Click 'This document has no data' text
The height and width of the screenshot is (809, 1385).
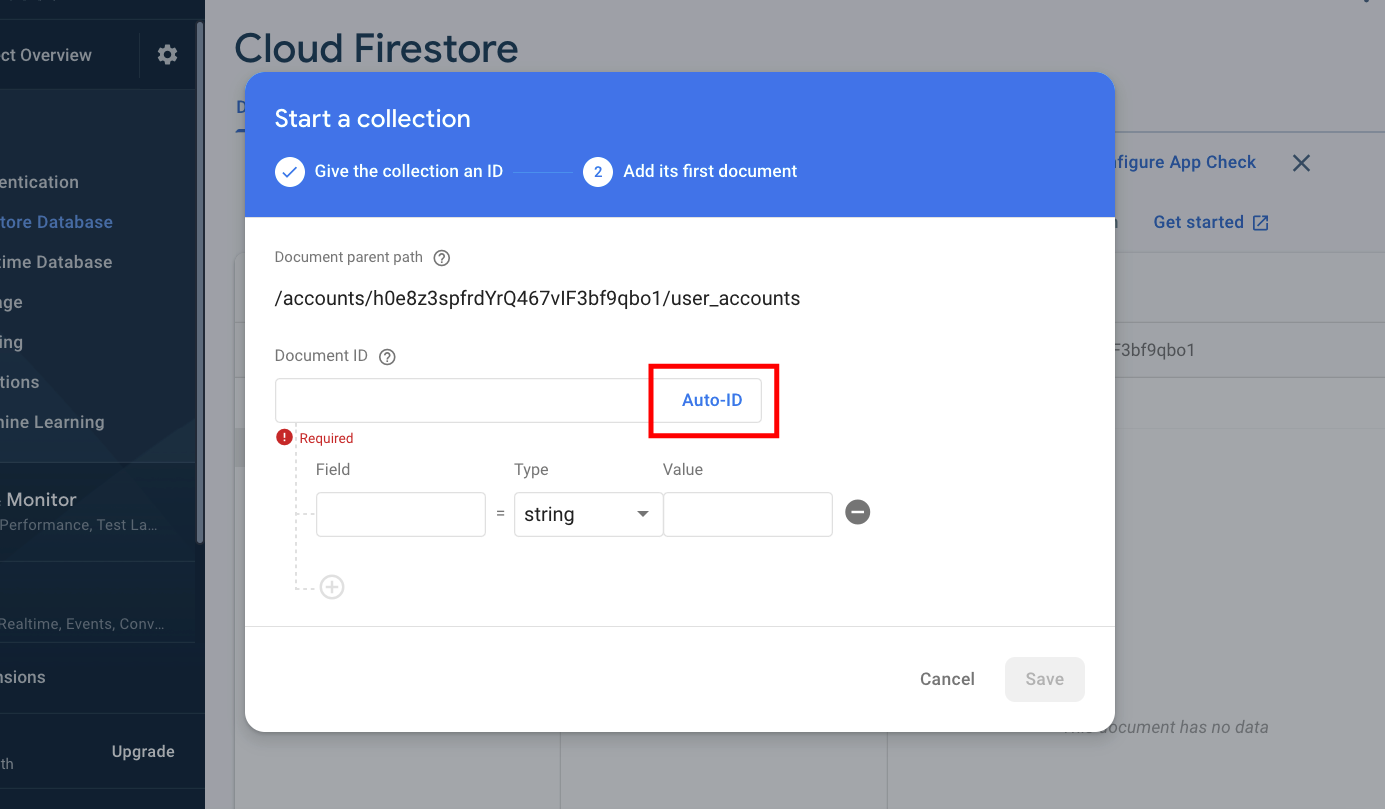(1167, 727)
